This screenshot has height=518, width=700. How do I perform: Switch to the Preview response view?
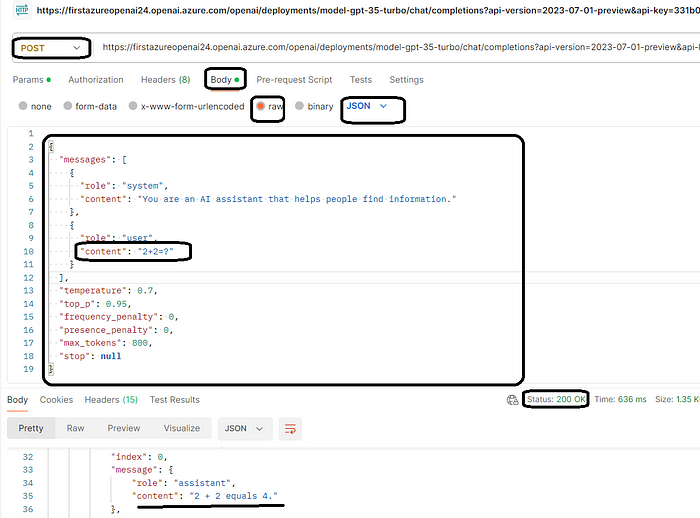[x=124, y=428]
